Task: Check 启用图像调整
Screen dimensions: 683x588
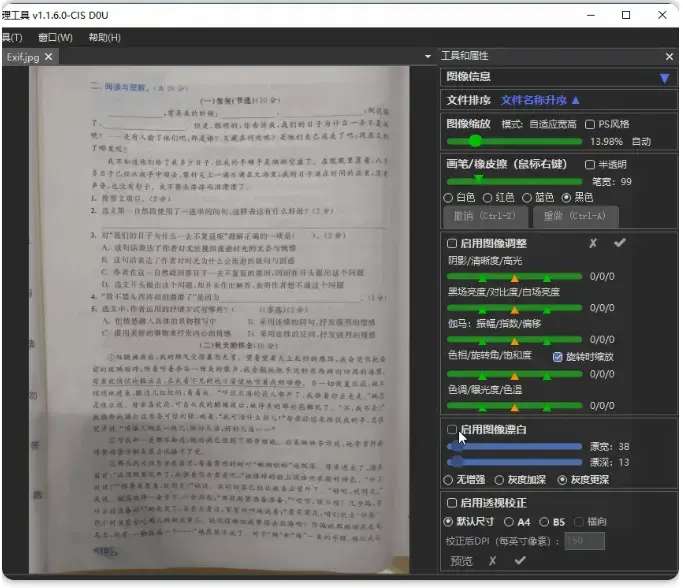Action: [x=452, y=243]
